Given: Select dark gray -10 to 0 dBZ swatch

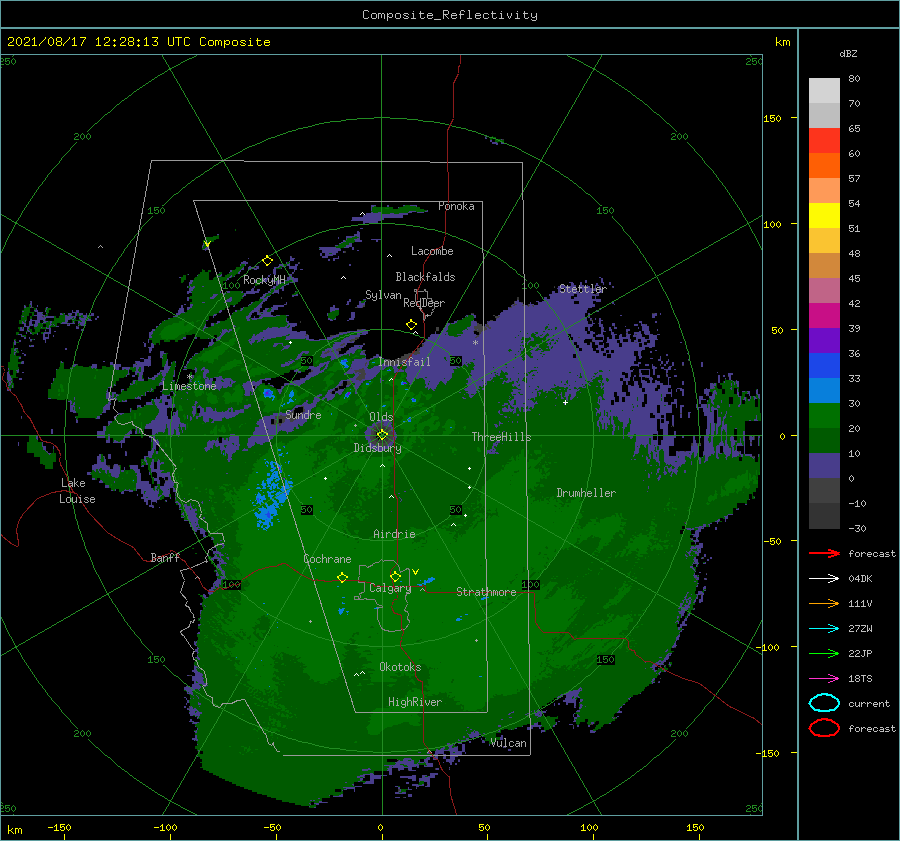Looking at the screenshot, I should (x=824, y=490).
